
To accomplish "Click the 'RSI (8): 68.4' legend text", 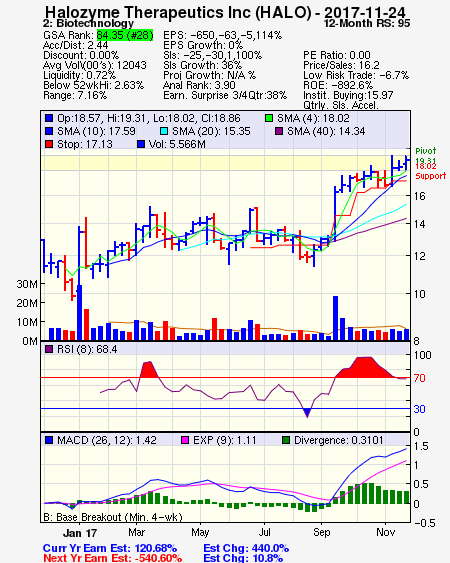I will (x=87, y=349).
